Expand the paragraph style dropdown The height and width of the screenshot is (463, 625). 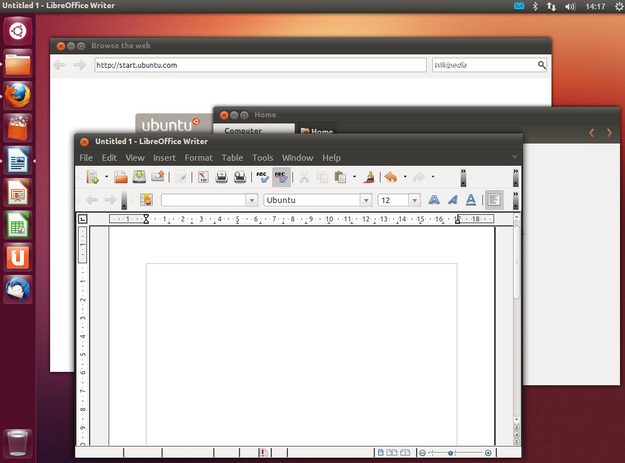pos(252,200)
